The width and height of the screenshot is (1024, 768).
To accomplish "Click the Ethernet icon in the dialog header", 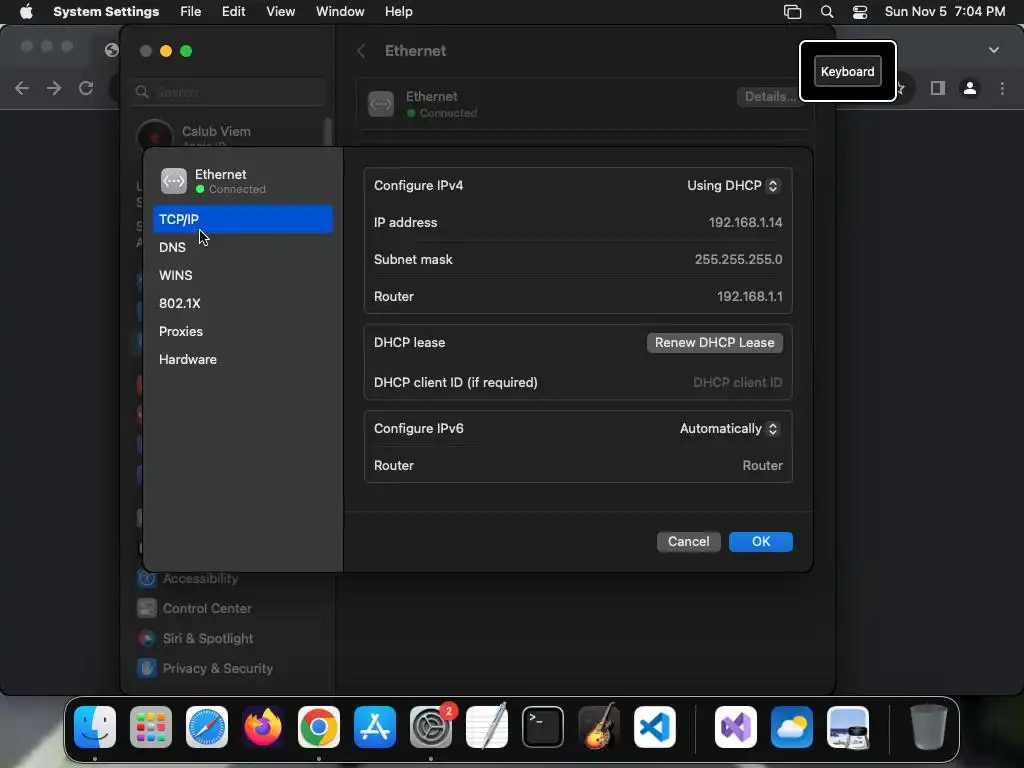I will pyautogui.click(x=174, y=181).
